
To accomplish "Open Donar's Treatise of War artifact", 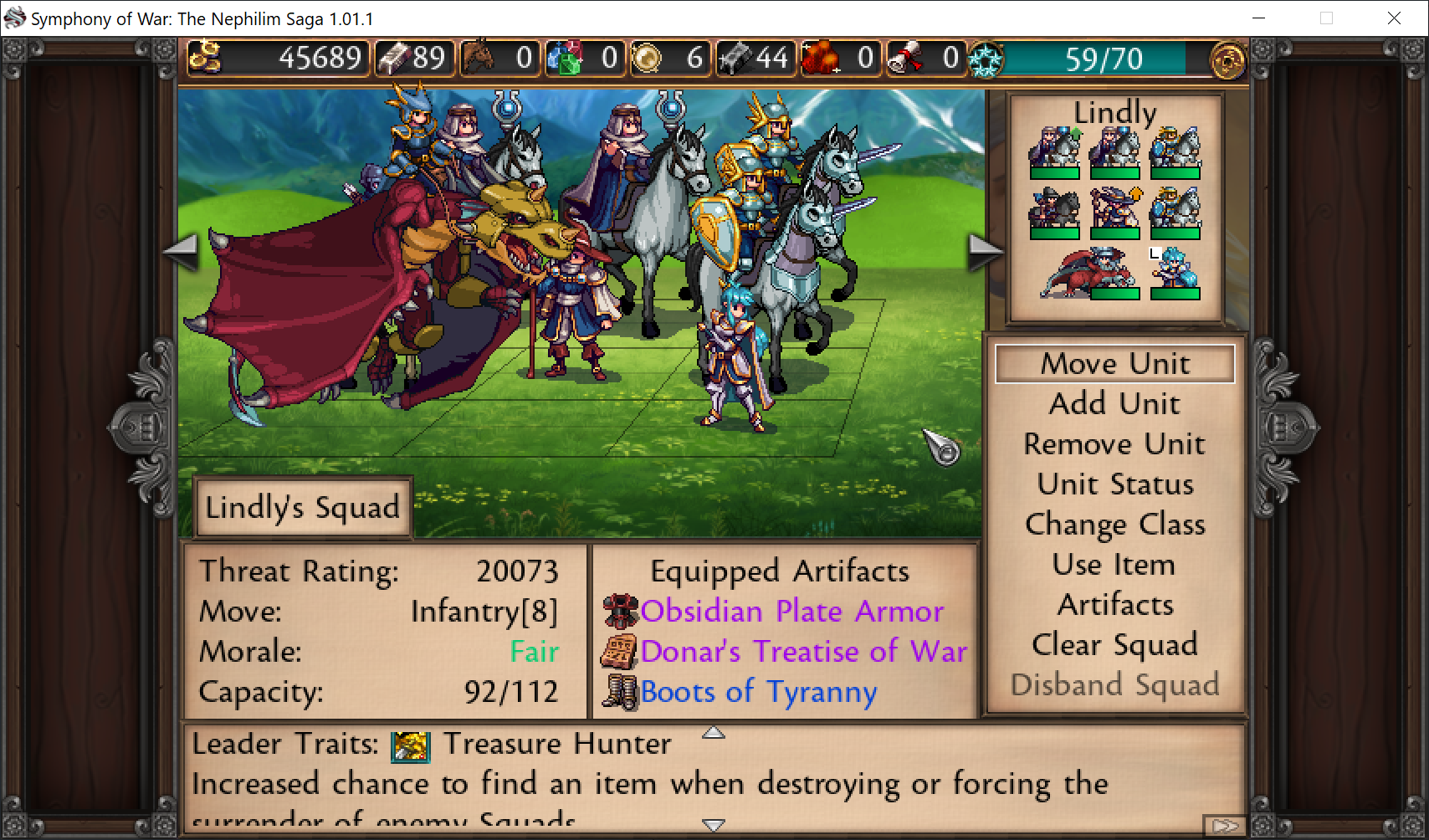I will coord(804,652).
